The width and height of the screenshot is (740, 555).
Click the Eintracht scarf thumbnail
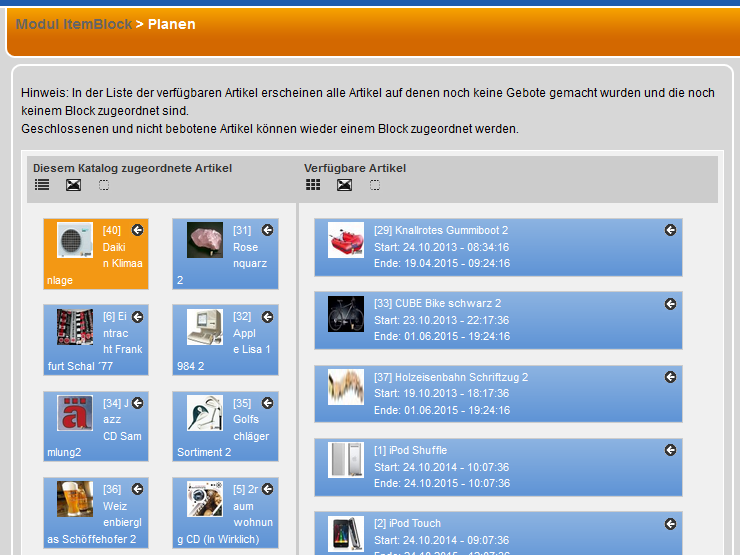(75, 327)
